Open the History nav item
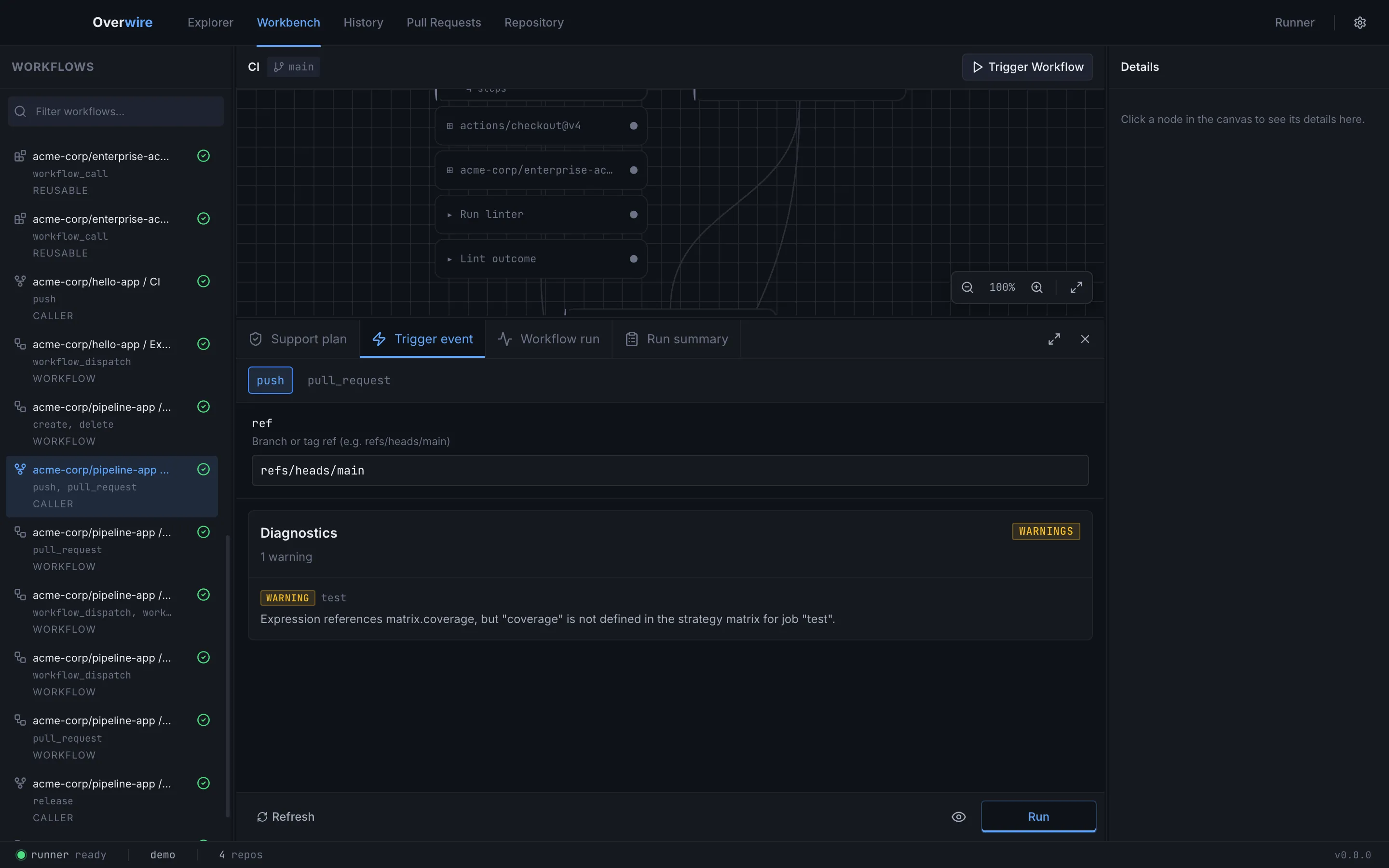Viewport: 1389px width, 868px height. (363, 22)
